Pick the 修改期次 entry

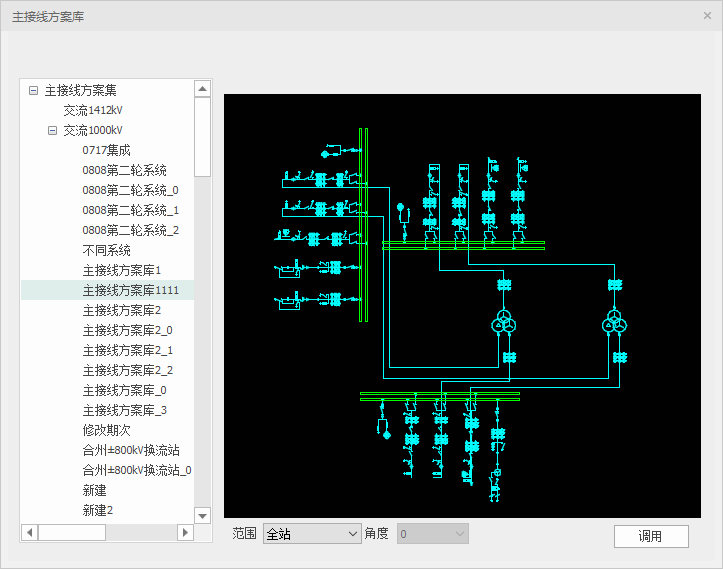pos(106,430)
